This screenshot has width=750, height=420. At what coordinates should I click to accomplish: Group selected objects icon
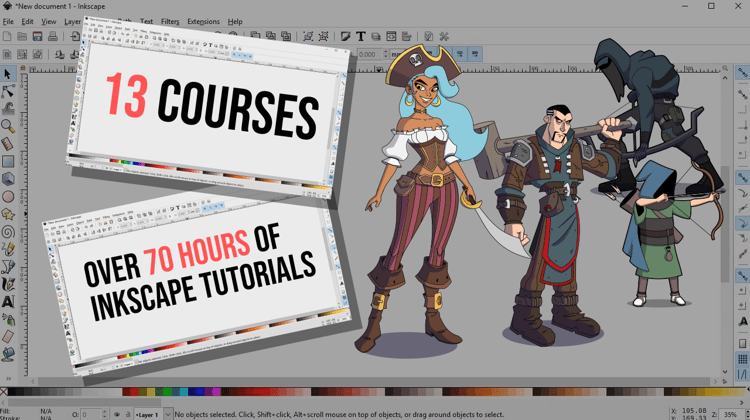click(x=308, y=36)
